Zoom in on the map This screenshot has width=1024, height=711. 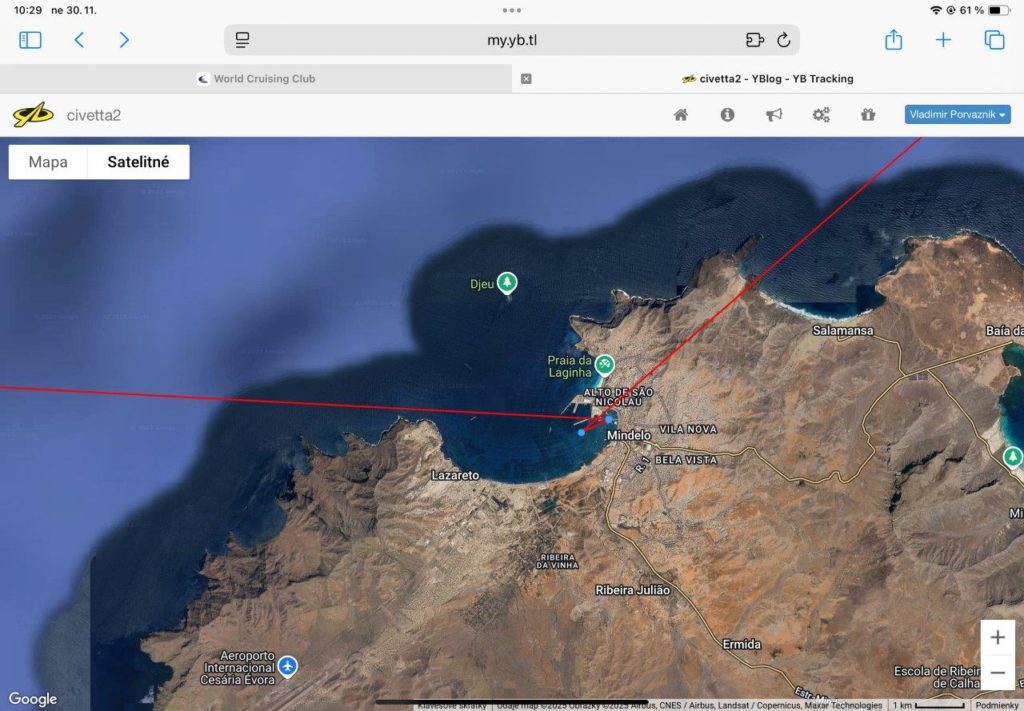[997, 638]
